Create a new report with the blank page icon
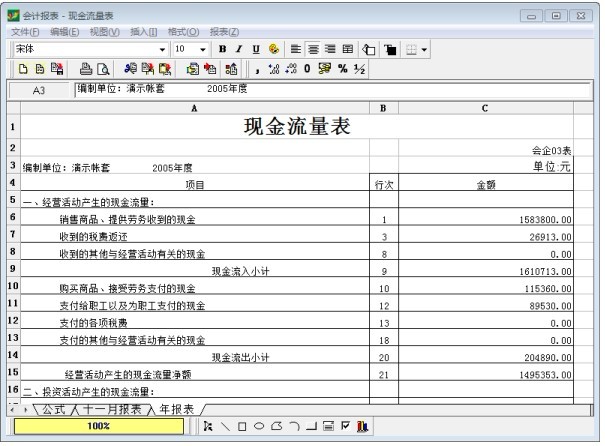This screenshot has width=605, height=446. tap(23, 69)
